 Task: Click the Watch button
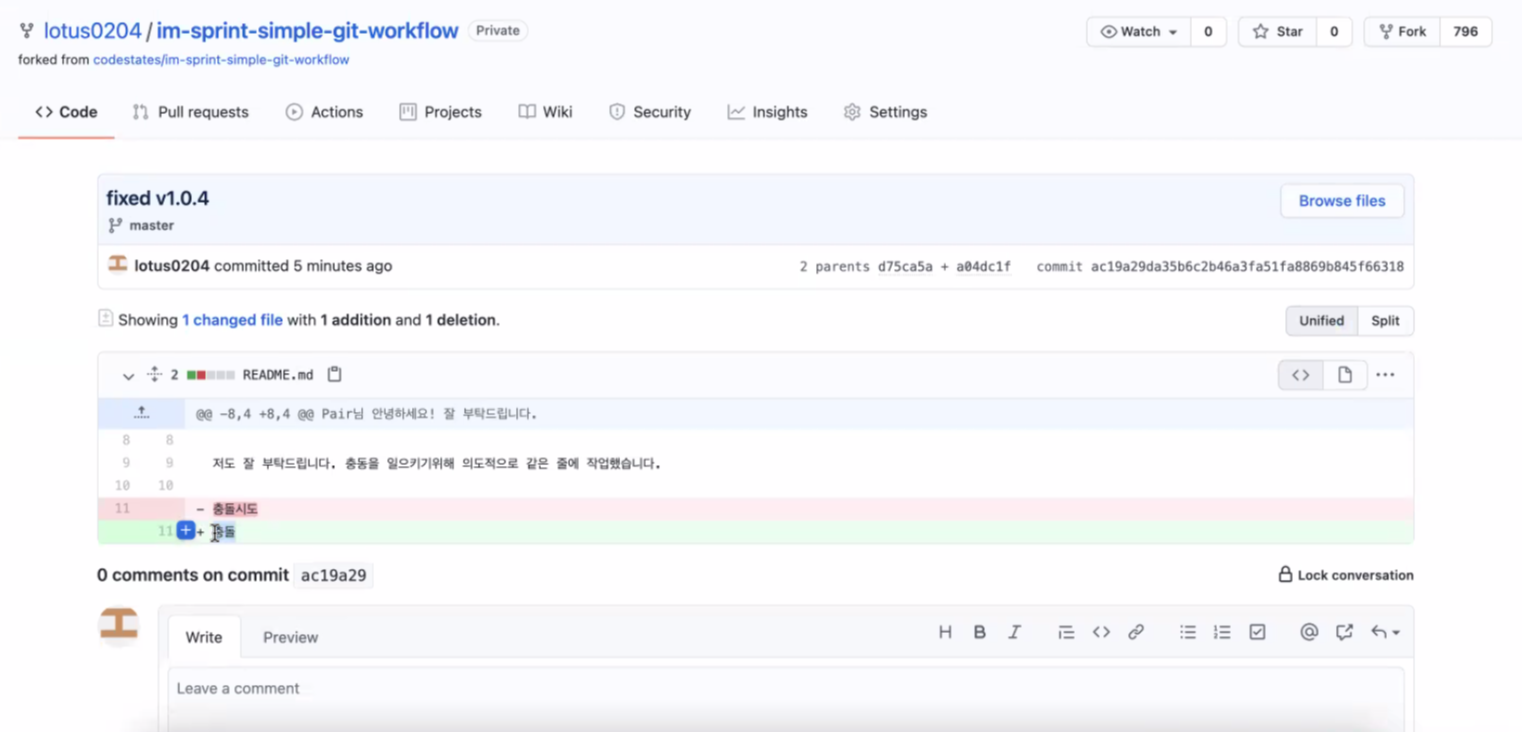point(1139,32)
